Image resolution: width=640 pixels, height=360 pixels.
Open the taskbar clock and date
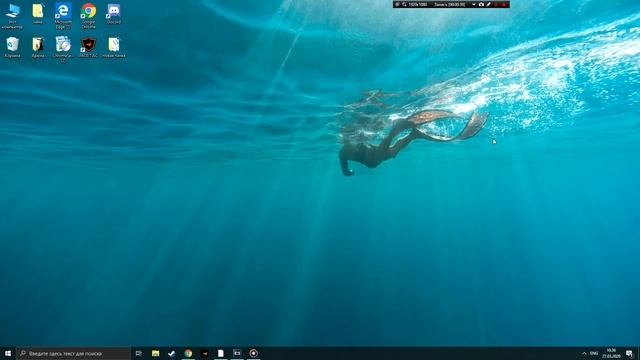[611, 353]
